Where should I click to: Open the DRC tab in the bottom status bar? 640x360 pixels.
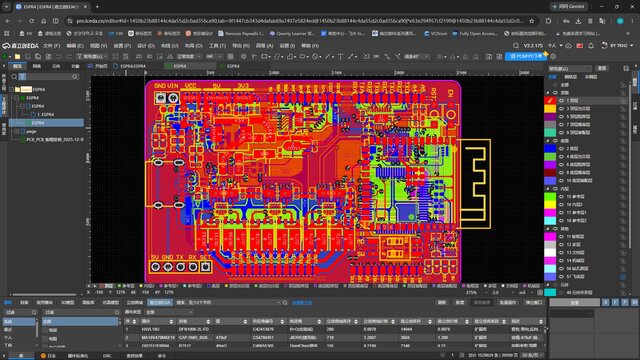pos(107,356)
